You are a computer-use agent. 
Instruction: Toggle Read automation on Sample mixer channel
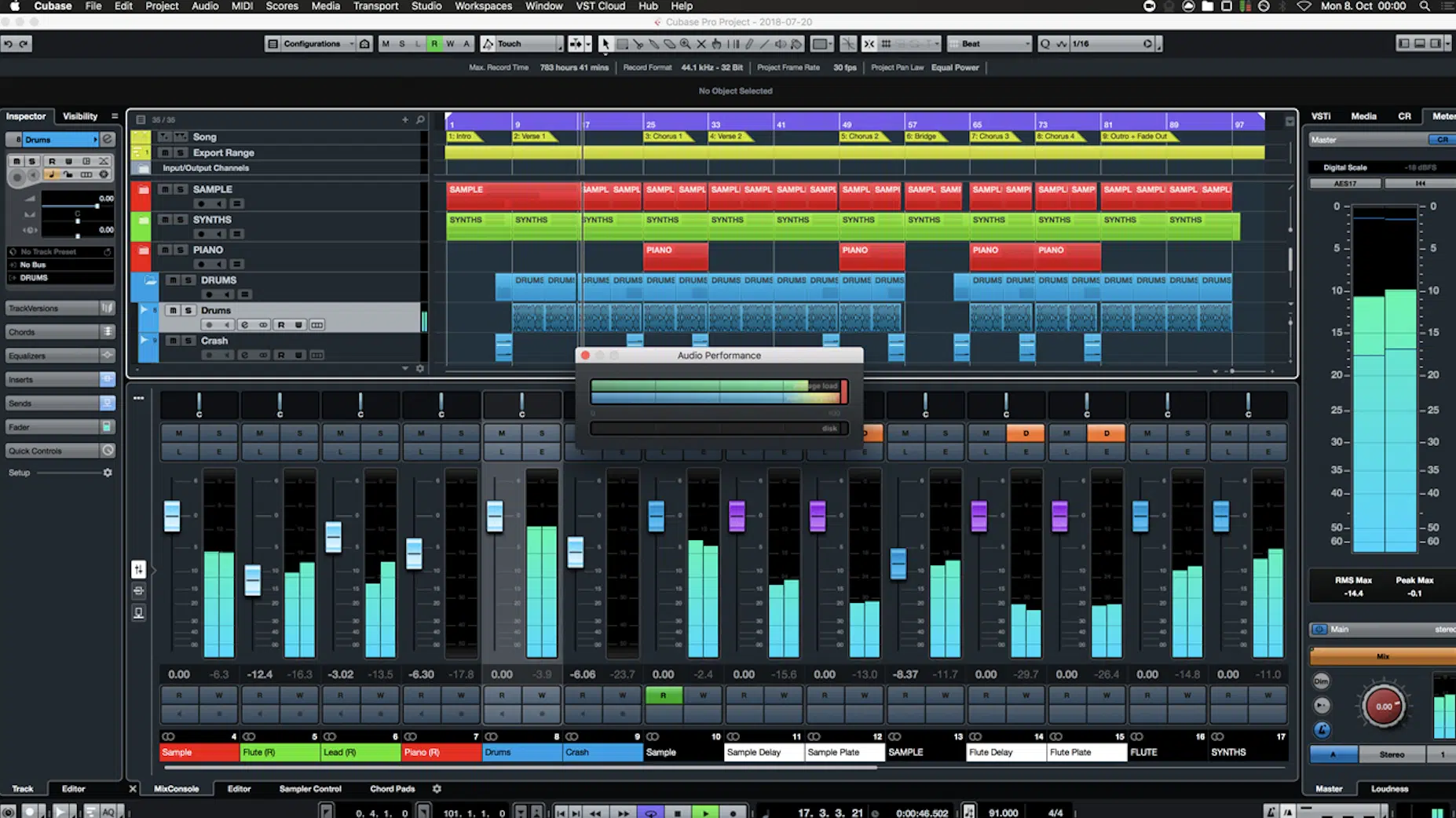663,695
